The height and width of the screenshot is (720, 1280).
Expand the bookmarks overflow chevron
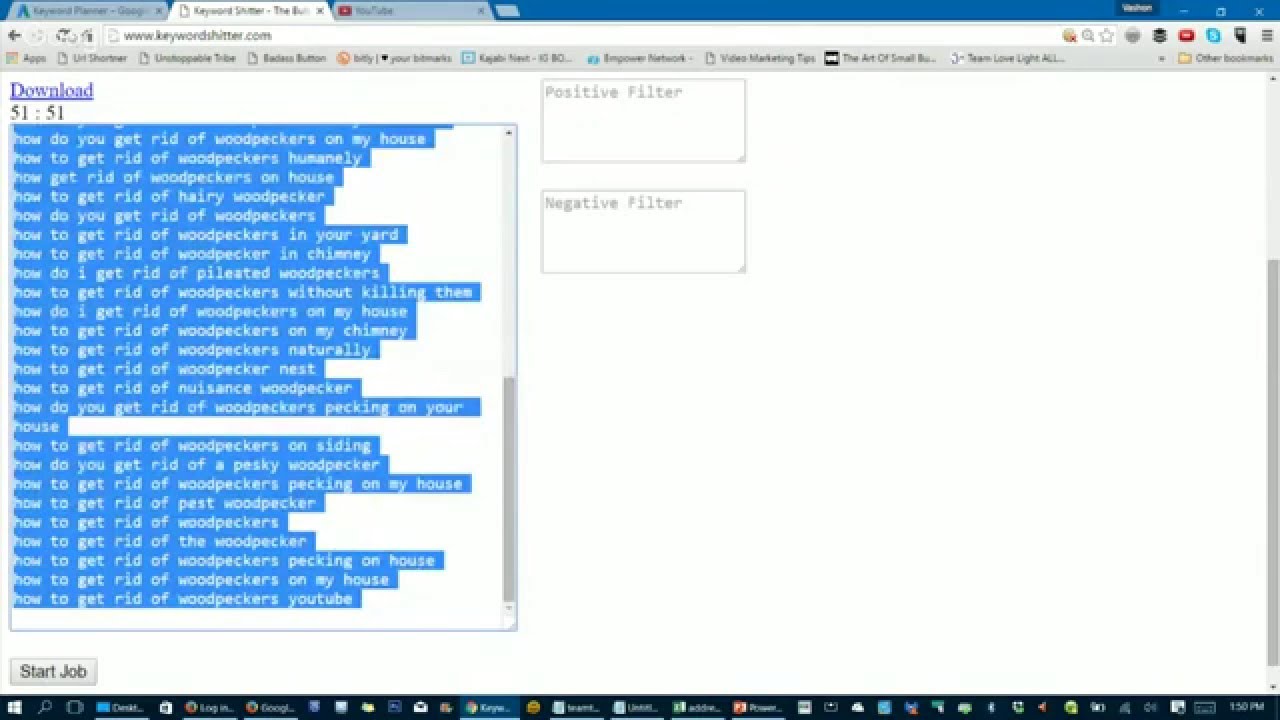click(x=1162, y=58)
